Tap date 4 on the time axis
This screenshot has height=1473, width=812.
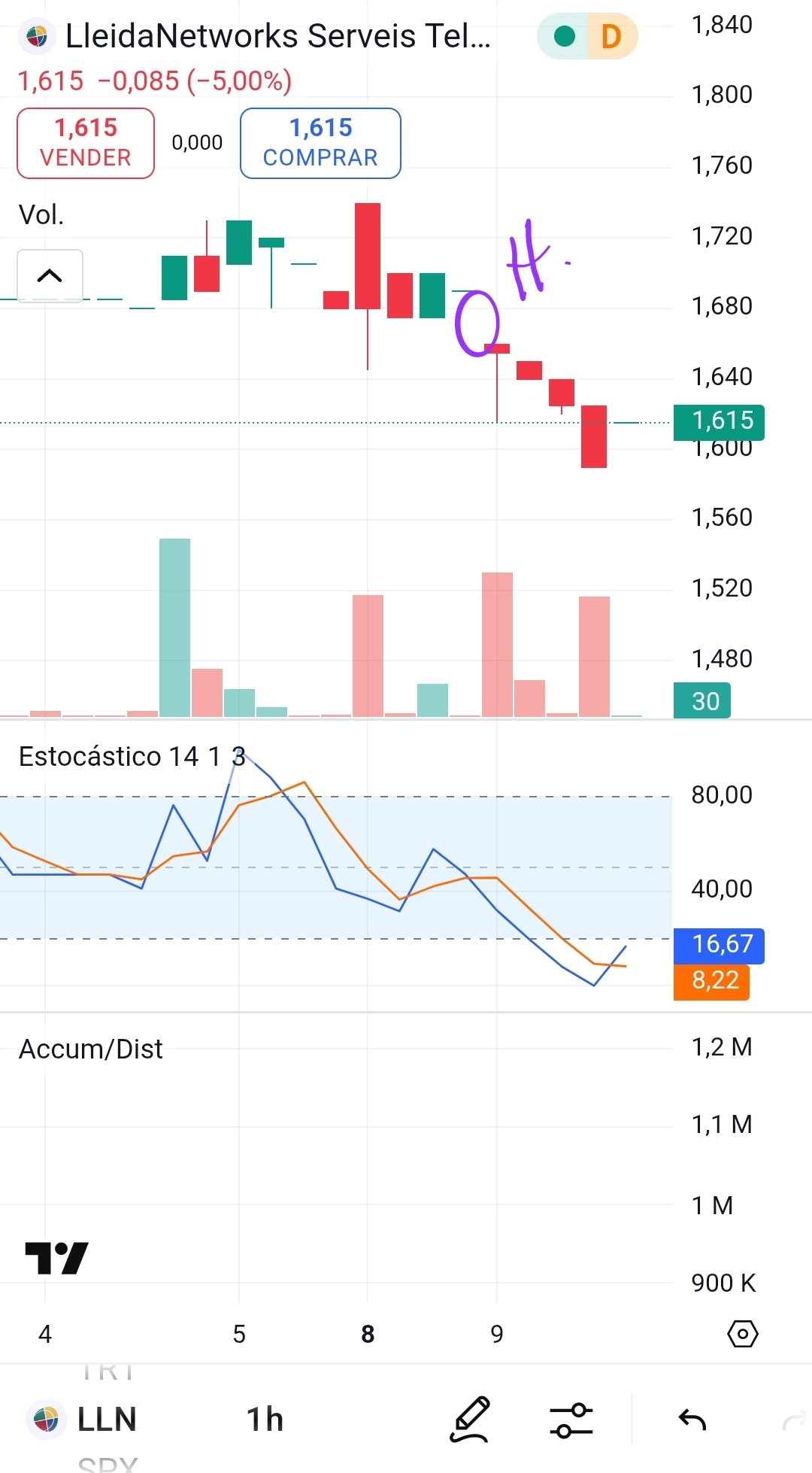tap(45, 1335)
